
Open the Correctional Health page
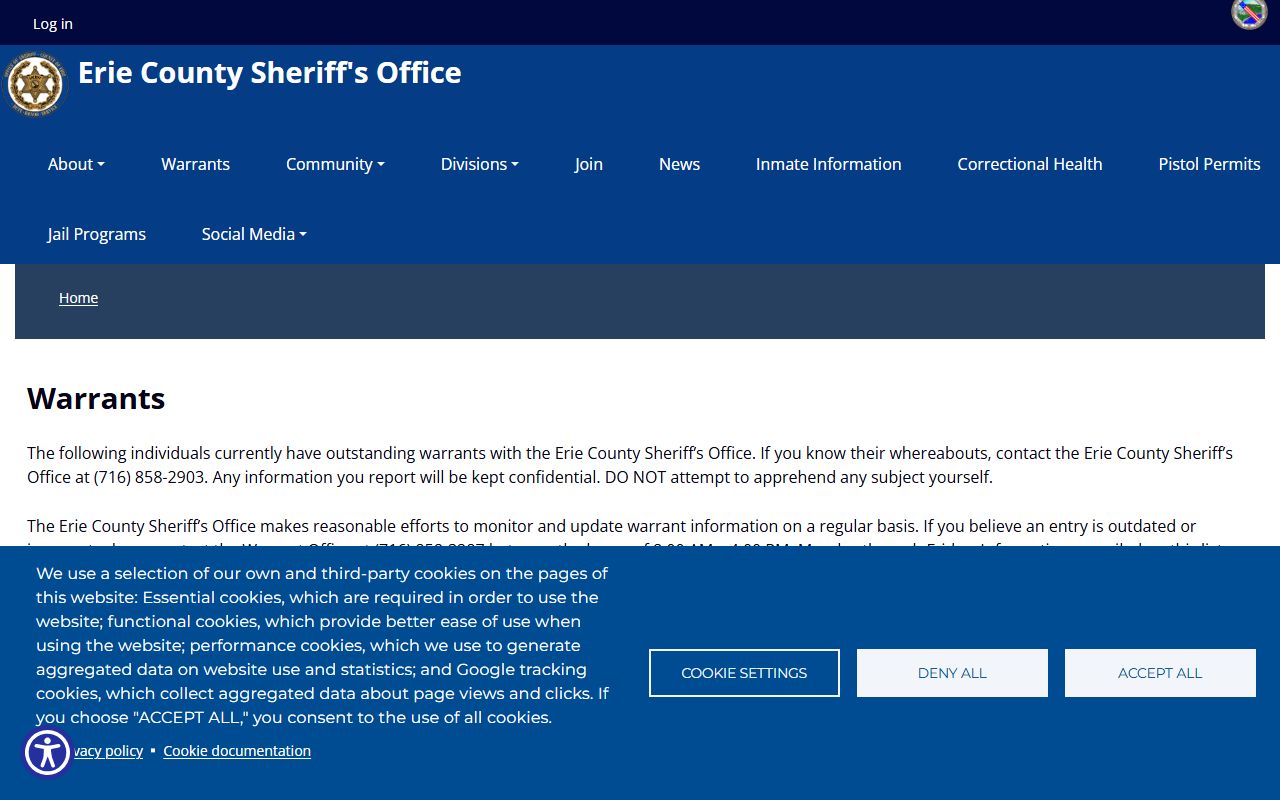pyautogui.click(x=1030, y=164)
